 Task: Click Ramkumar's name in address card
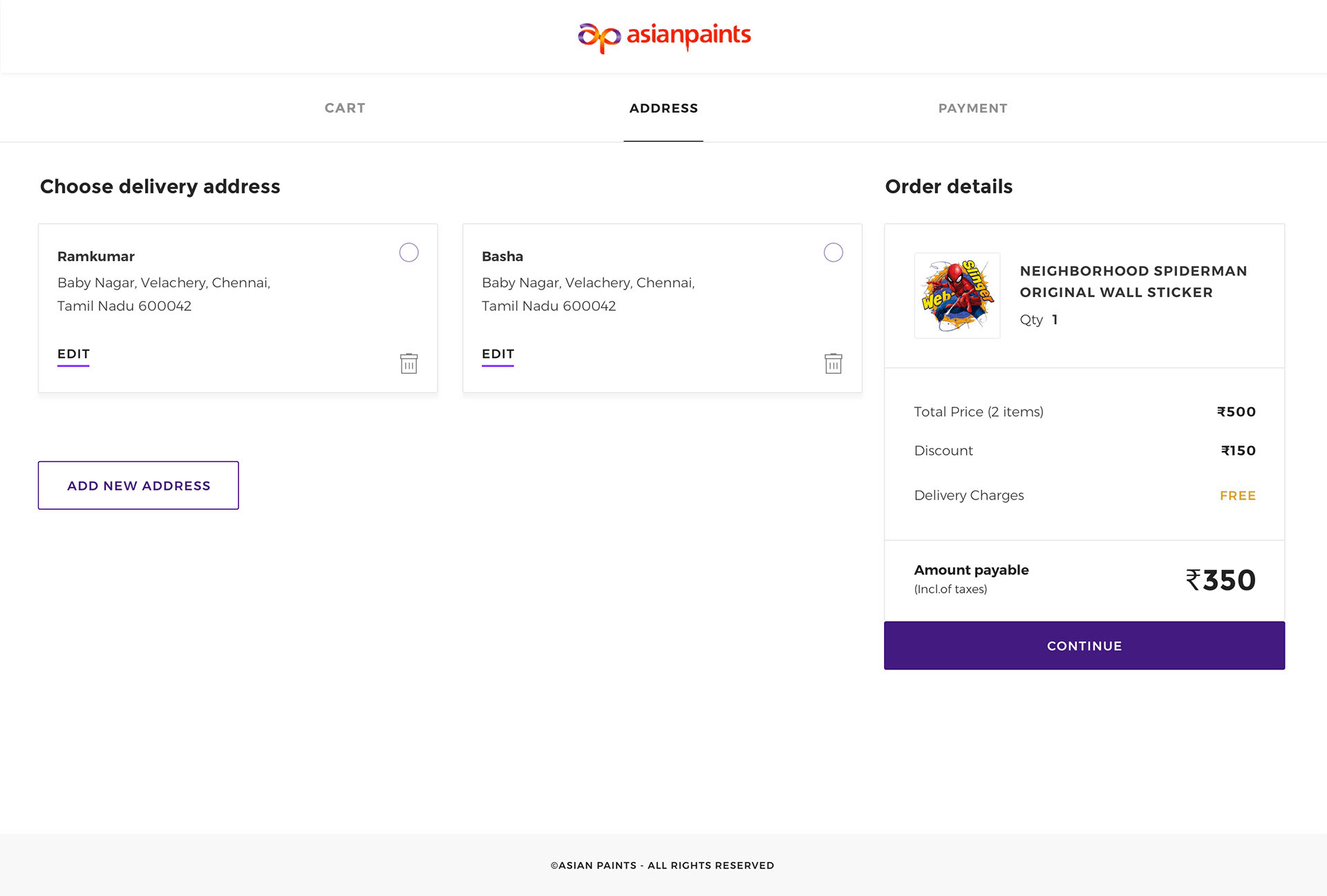96,256
